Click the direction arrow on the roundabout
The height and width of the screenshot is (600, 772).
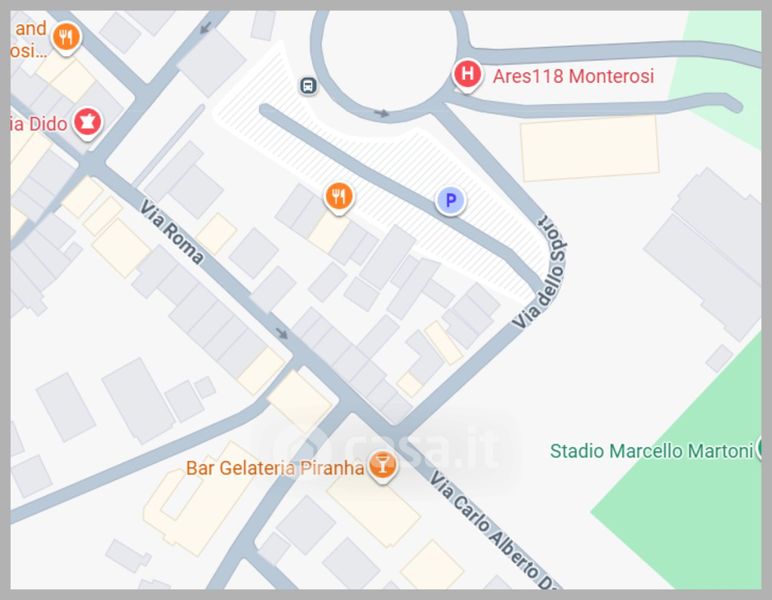click(382, 114)
